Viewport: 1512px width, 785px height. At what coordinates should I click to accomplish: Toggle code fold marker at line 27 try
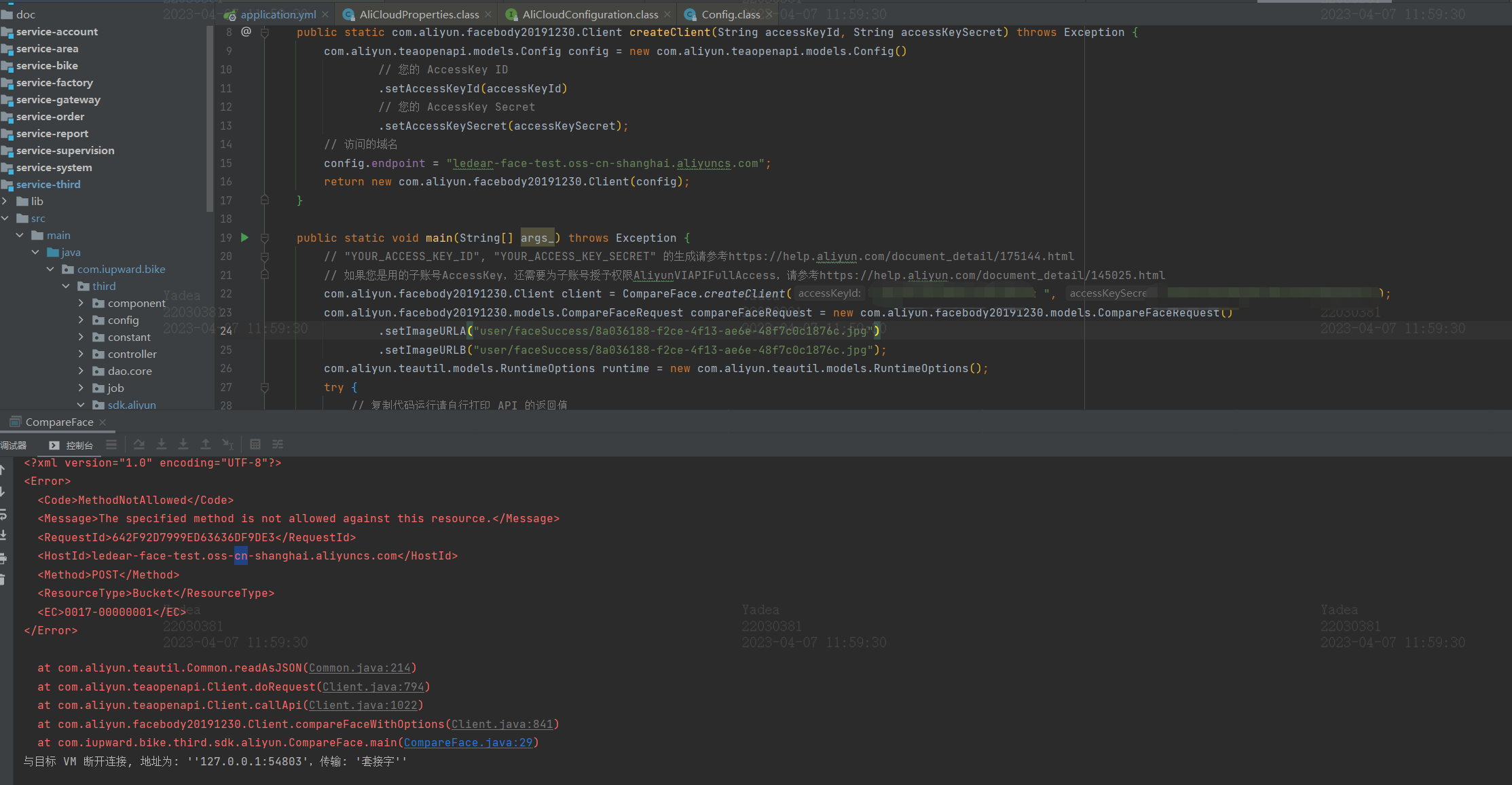[265, 387]
